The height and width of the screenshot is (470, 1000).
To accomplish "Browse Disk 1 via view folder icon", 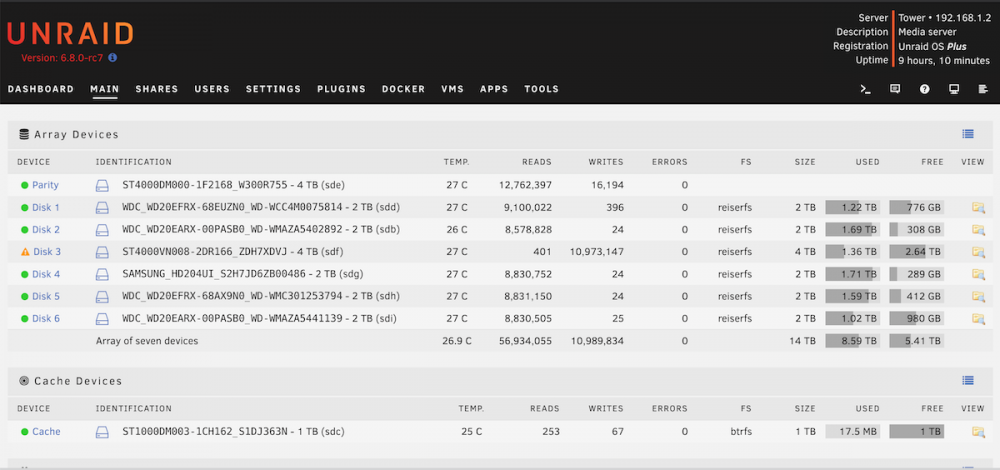I will 978,207.
